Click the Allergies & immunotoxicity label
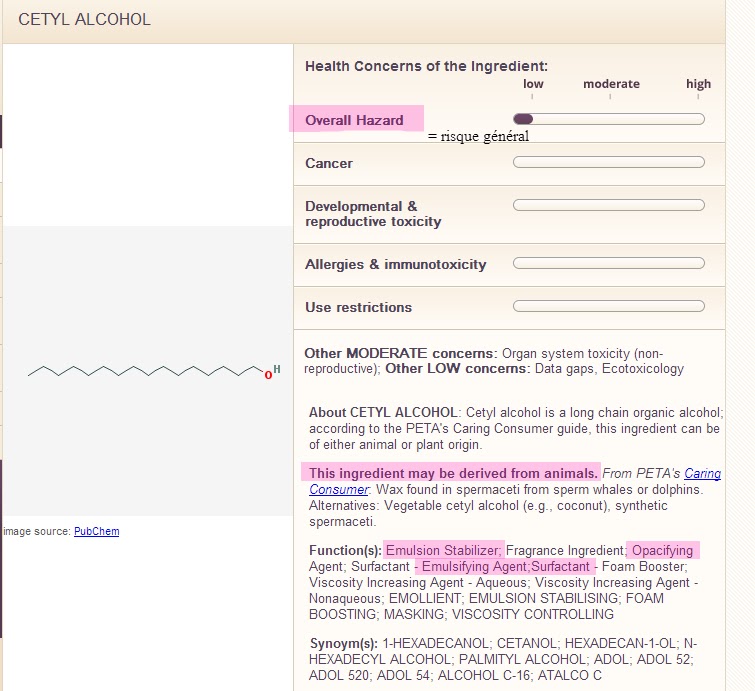The height and width of the screenshot is (691, 755). (395, 264)
